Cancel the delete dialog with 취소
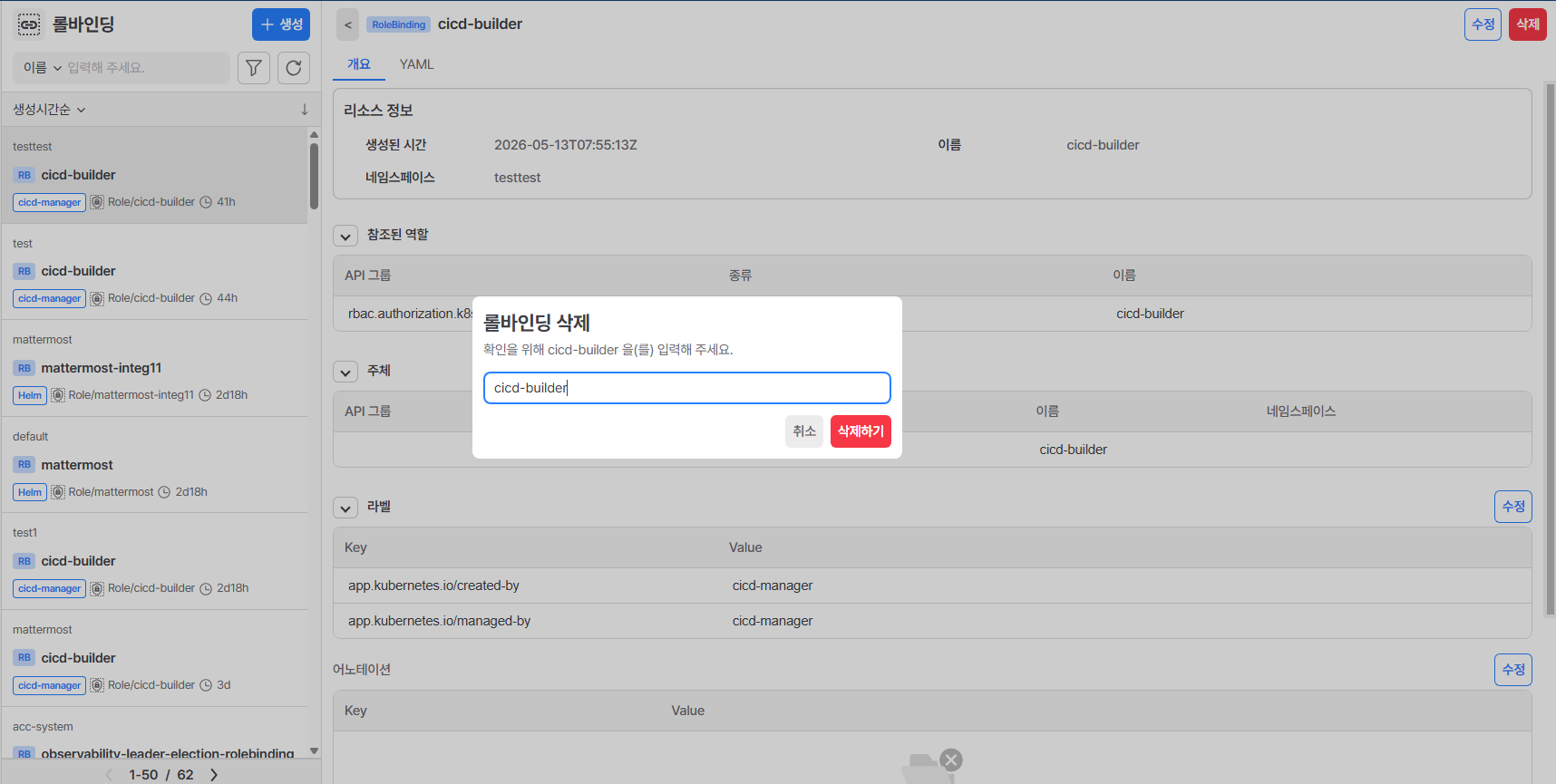 point(804,431)
